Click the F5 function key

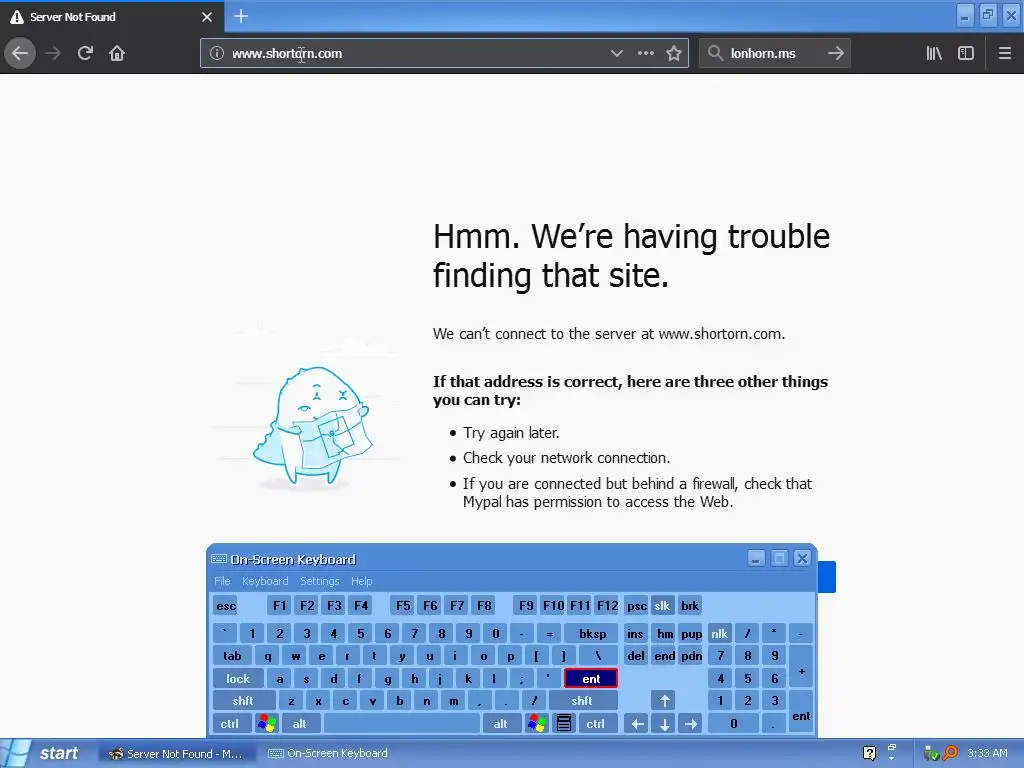coord(403,606)
